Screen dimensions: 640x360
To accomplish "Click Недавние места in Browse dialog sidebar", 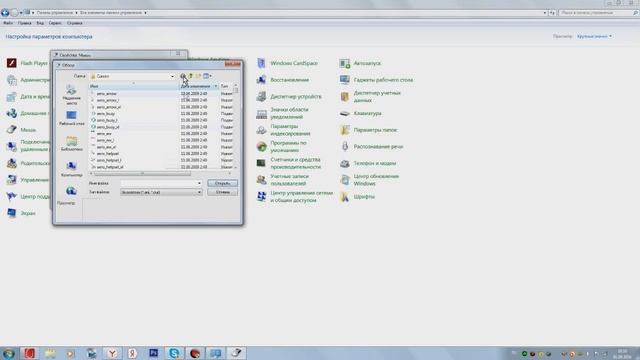I will coord(71,95).
